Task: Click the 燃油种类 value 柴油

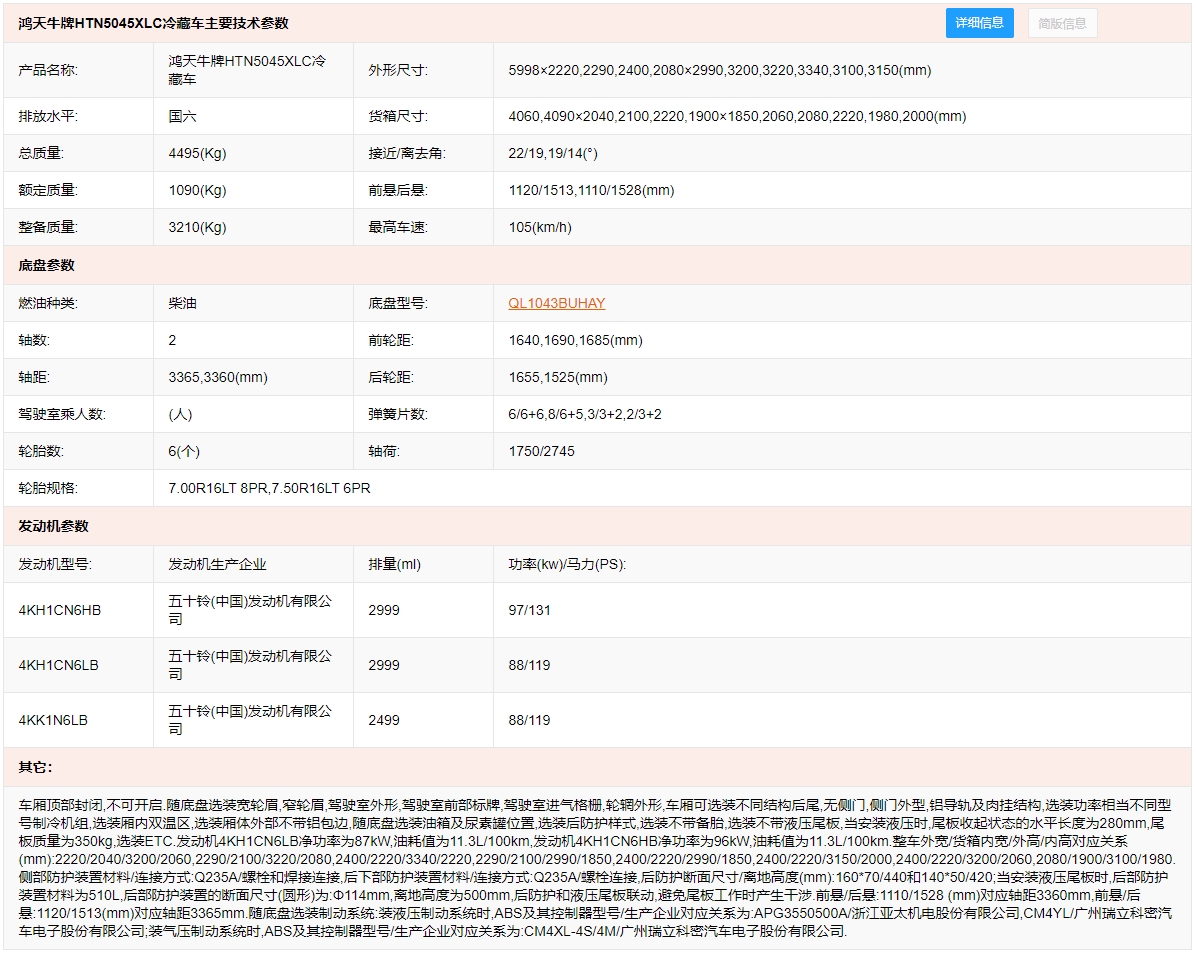Action: point(182,303)
